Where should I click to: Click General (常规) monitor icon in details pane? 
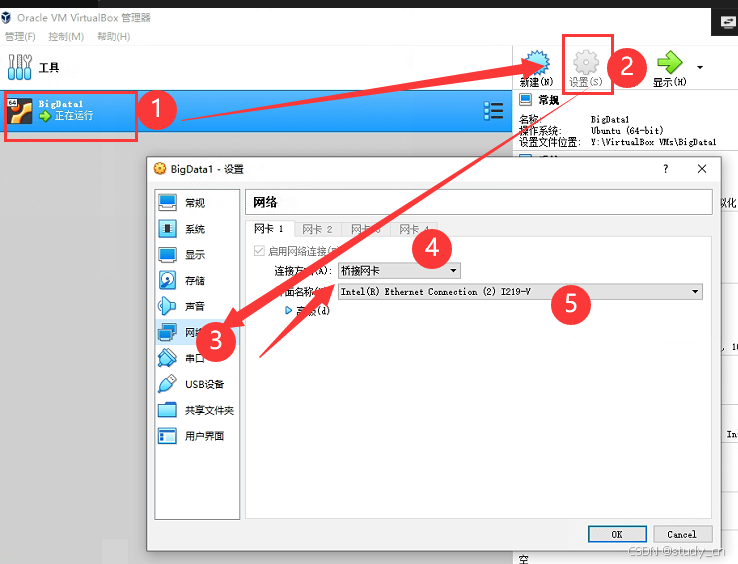[x=525, y=99]
